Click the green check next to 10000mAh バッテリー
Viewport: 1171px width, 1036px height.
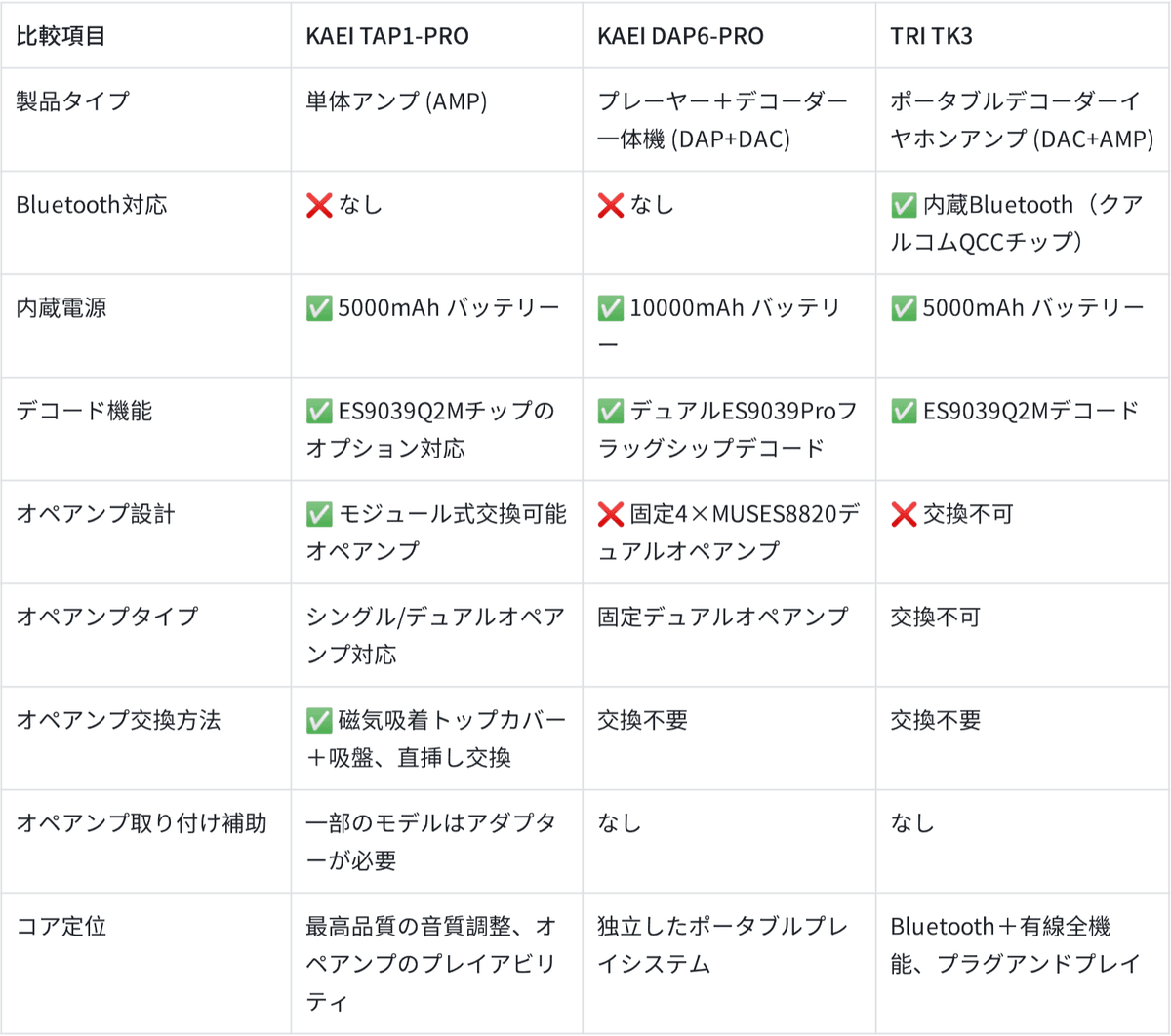pos(611,308)
